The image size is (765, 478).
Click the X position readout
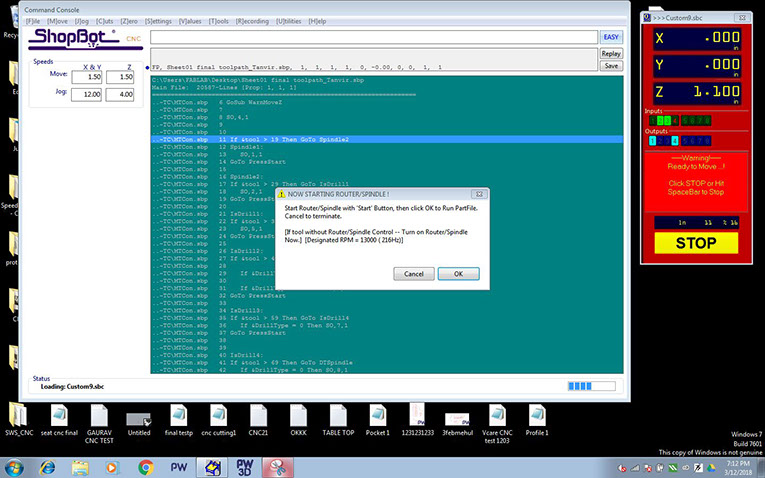pos(697,38)
